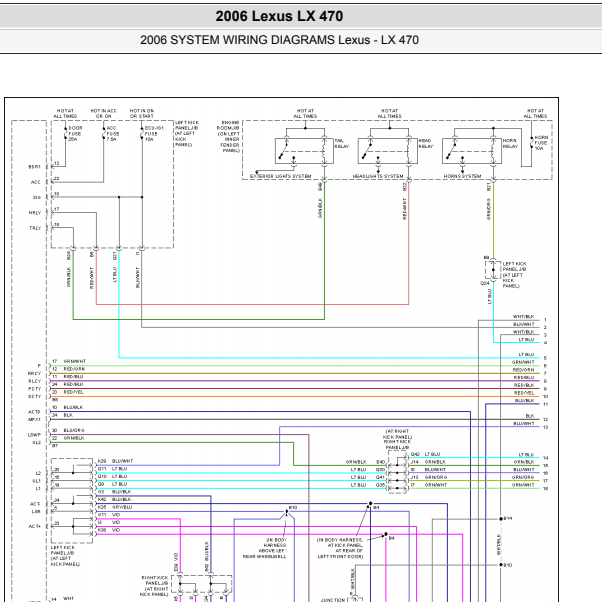Click the "HEADLIGHTS SYSTEM" text
This screenshot has width=602, height=602.
tap(378, 176)
